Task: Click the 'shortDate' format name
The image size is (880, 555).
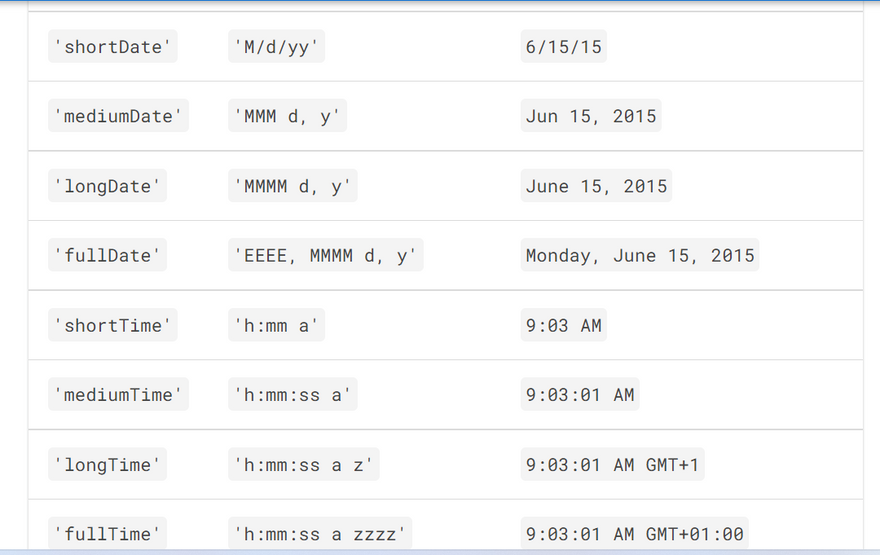Action: tap(113, 47)
